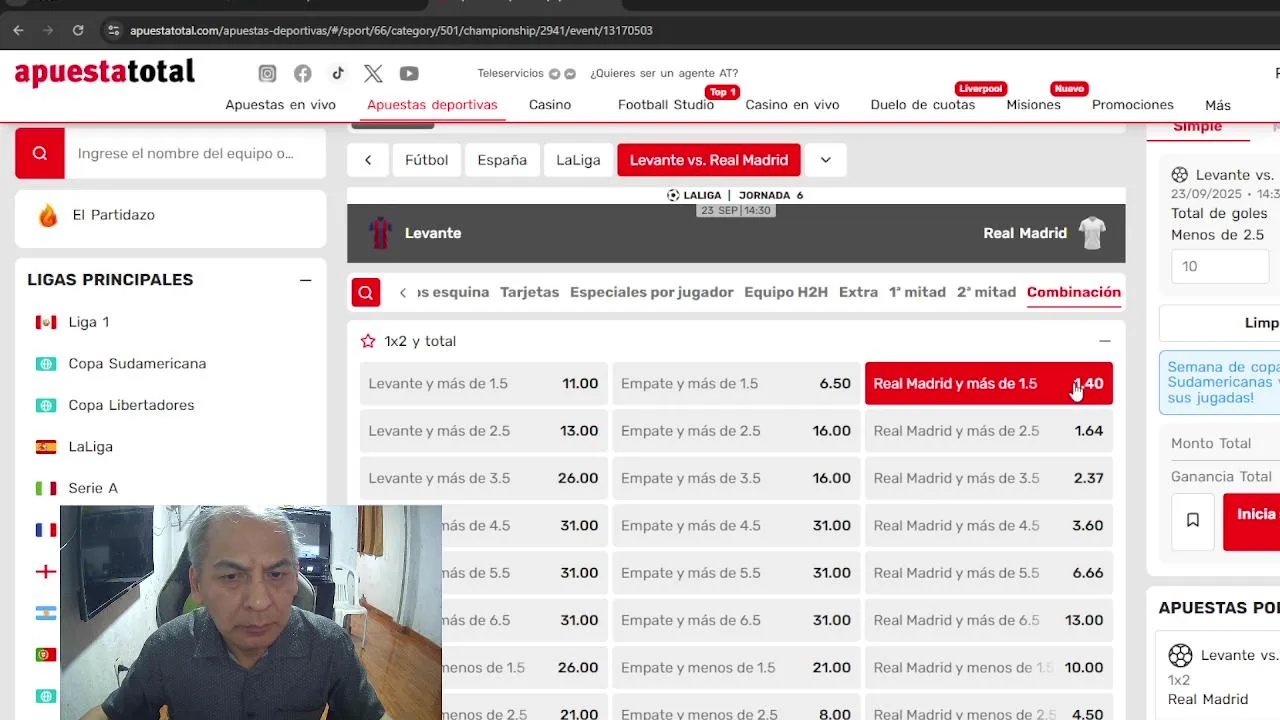Click the LaLiga breadcrumb button

pos(578,160)
